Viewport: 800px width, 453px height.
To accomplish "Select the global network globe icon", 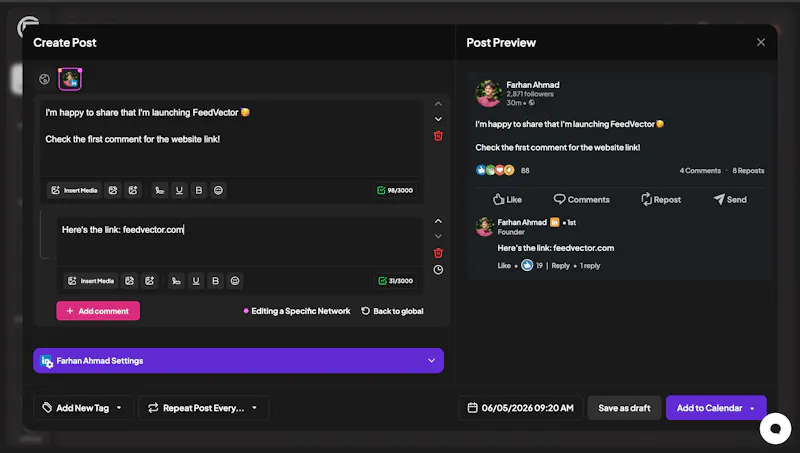I will [44, 79].
